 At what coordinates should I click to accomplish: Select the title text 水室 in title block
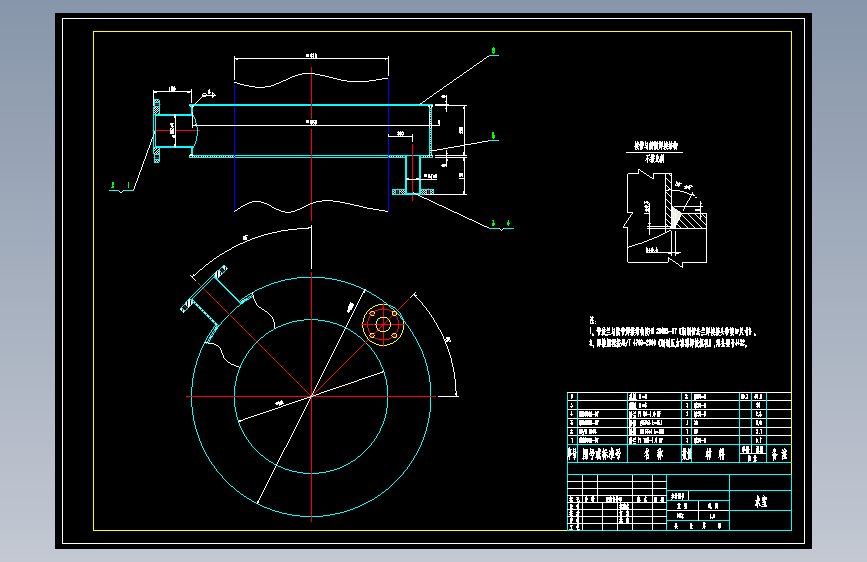click(x=761, y=502)
